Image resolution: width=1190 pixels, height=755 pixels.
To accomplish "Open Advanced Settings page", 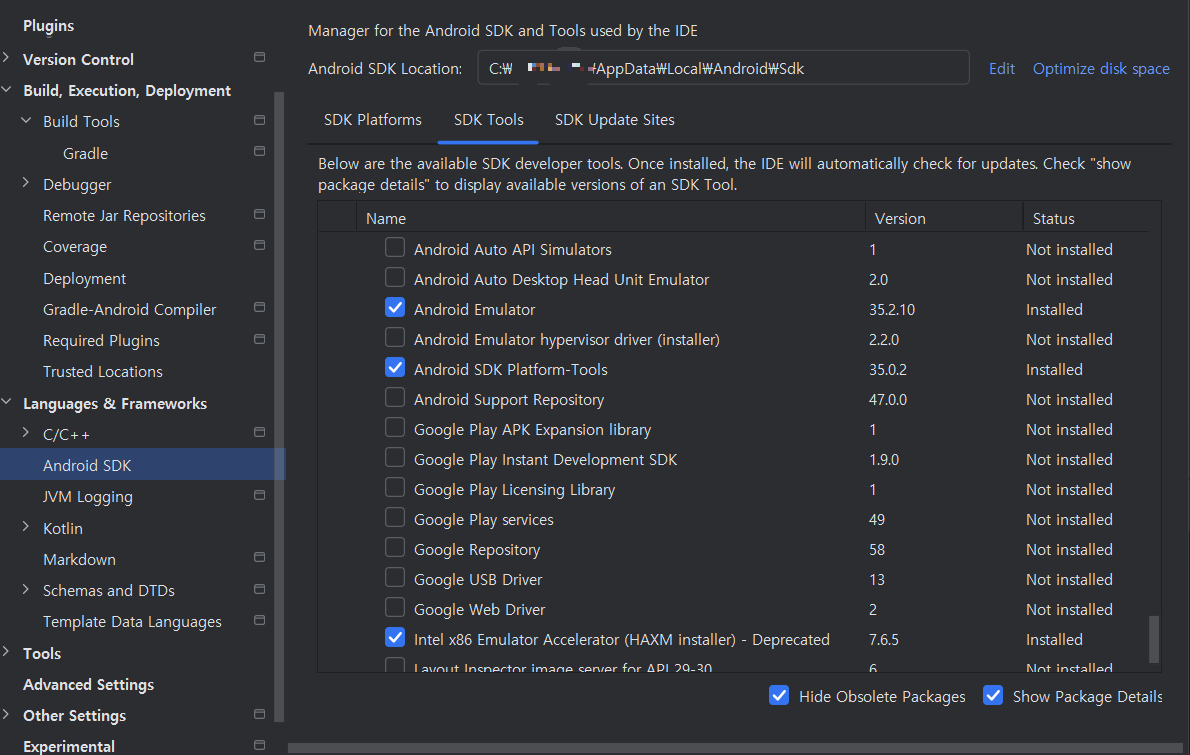I will [88, 684].
